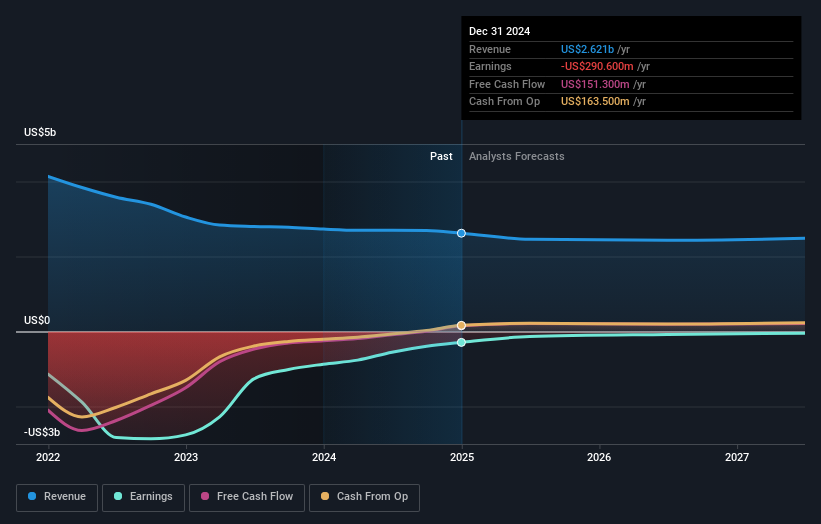This screenshot has width=821, height=524.
Task: Toggle the Earnings legend button
Action: (x=143, y=497)
